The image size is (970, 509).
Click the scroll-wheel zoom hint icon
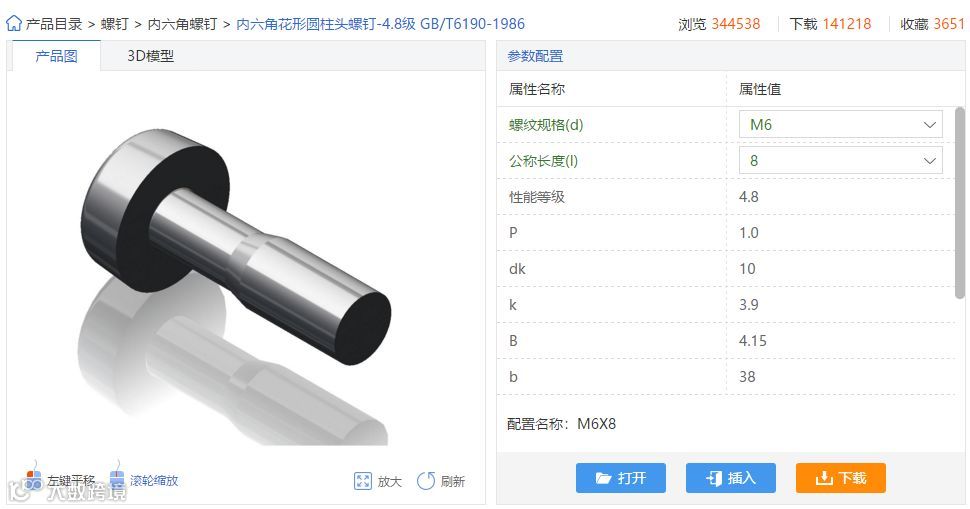117,475
